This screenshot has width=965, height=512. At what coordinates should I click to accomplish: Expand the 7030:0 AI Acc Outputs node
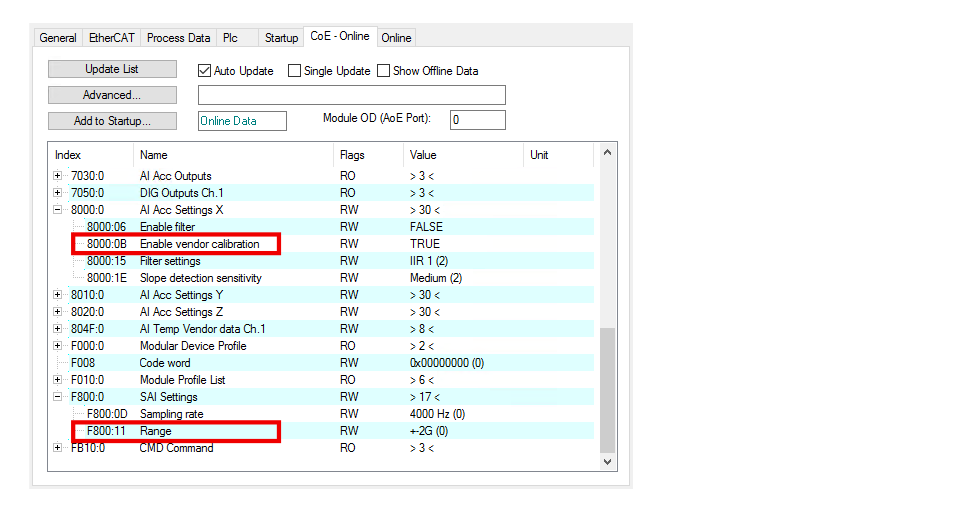coord(57,175)
